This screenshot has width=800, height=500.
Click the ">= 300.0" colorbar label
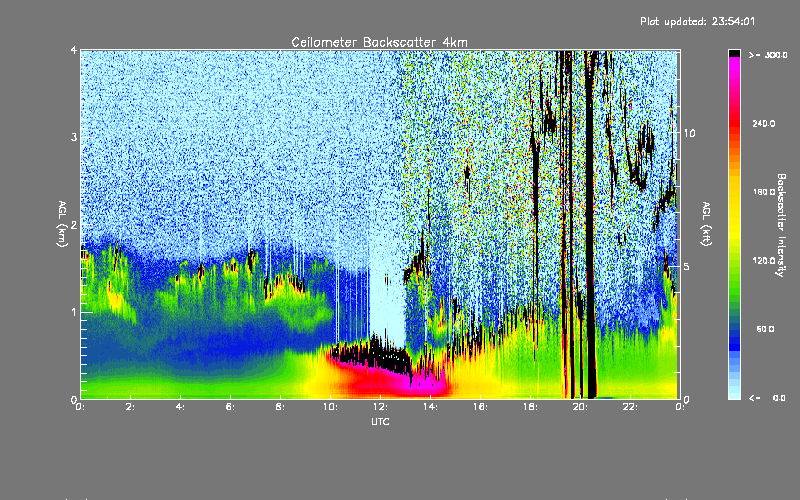768,55
